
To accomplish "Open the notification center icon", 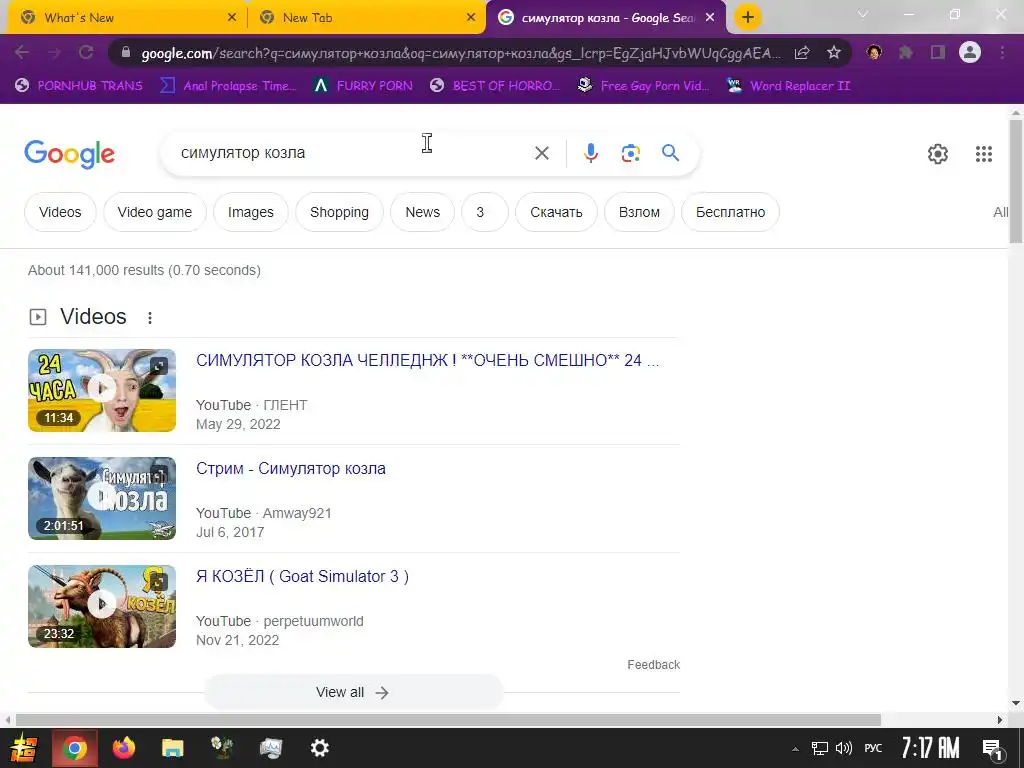I will [993, 749].
